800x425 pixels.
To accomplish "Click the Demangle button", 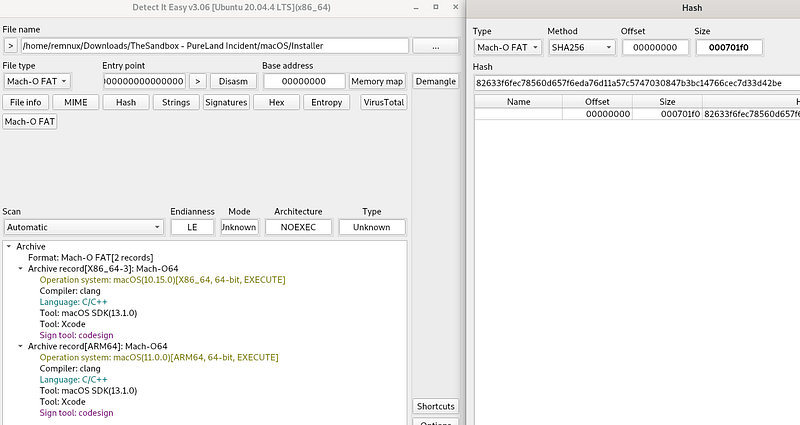I will pos(436,81).
